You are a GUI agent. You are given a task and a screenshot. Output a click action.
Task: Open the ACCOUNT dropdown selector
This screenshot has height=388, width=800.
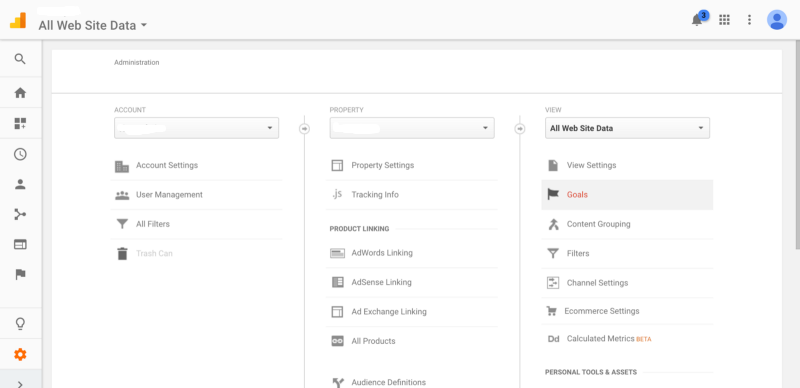[x=196, y=128]
